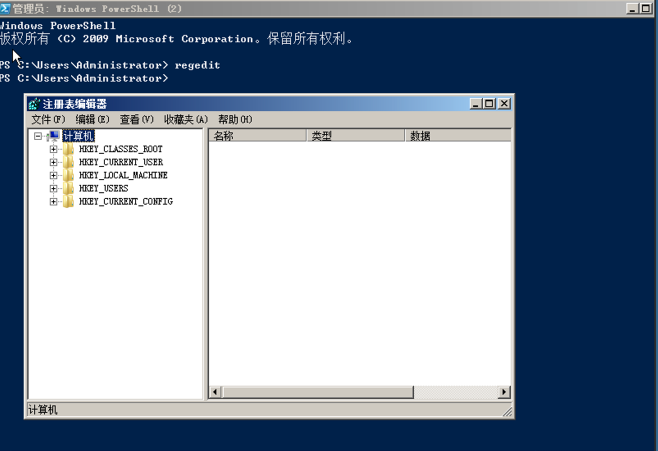Expand the HKEY_CLASSES_ROOT key
This screenshot has height=451, width=658.
pos(53,149)
